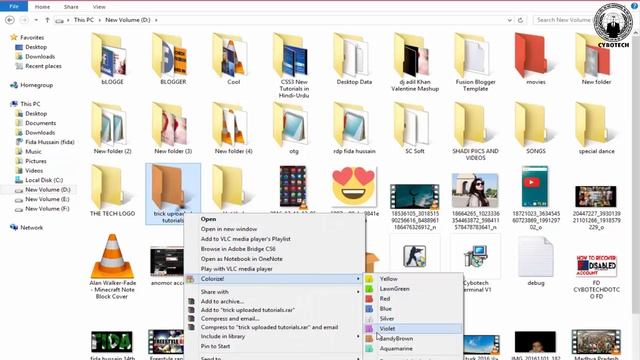Open the recent locations dropdown arrow
Image resolution: width=640 pixels, height=360 pixels.
[36, 20]
